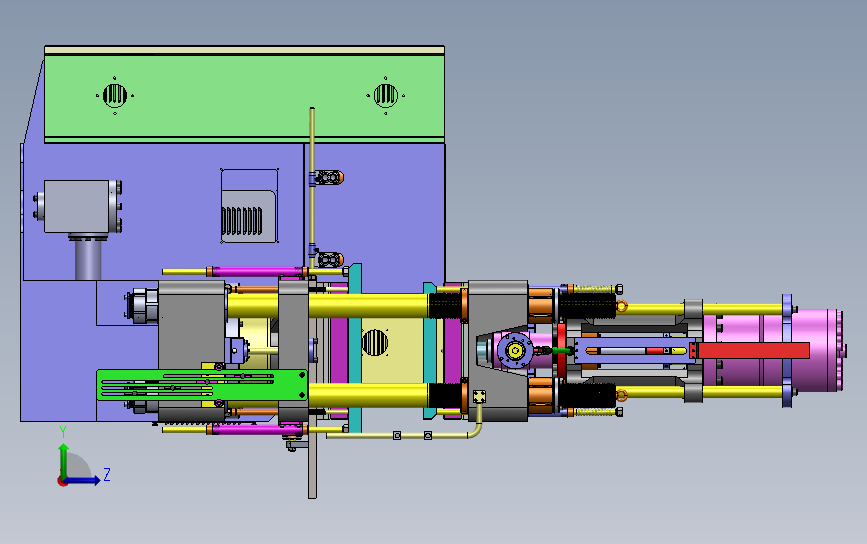867x544 pixels.
Task: Select the cream strip atop the green cover
Action: pos(244,50)
